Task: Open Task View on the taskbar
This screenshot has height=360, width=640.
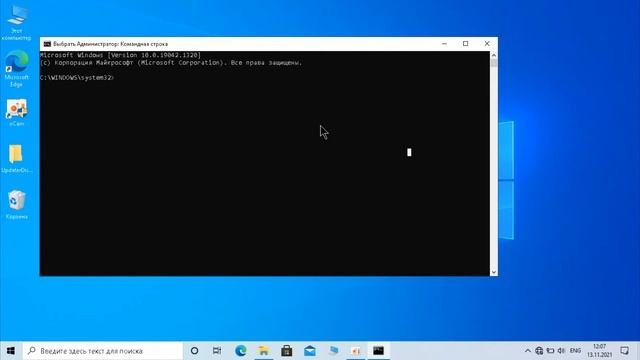Action: [x=217, y=351]
